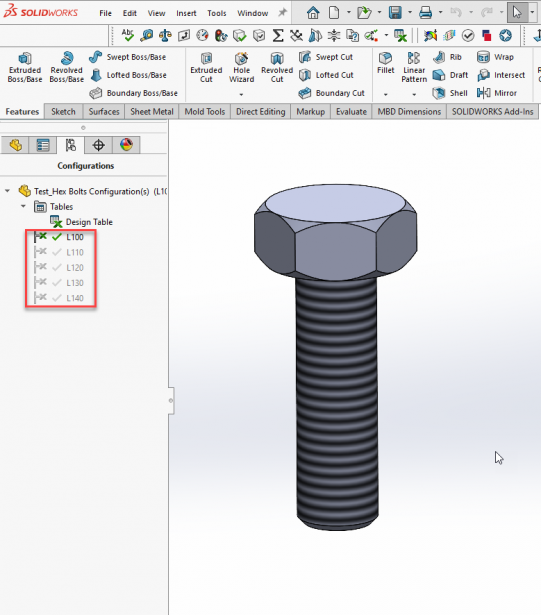Switch to the Sketch tab

pyautogui.click(x=63, y=112)
